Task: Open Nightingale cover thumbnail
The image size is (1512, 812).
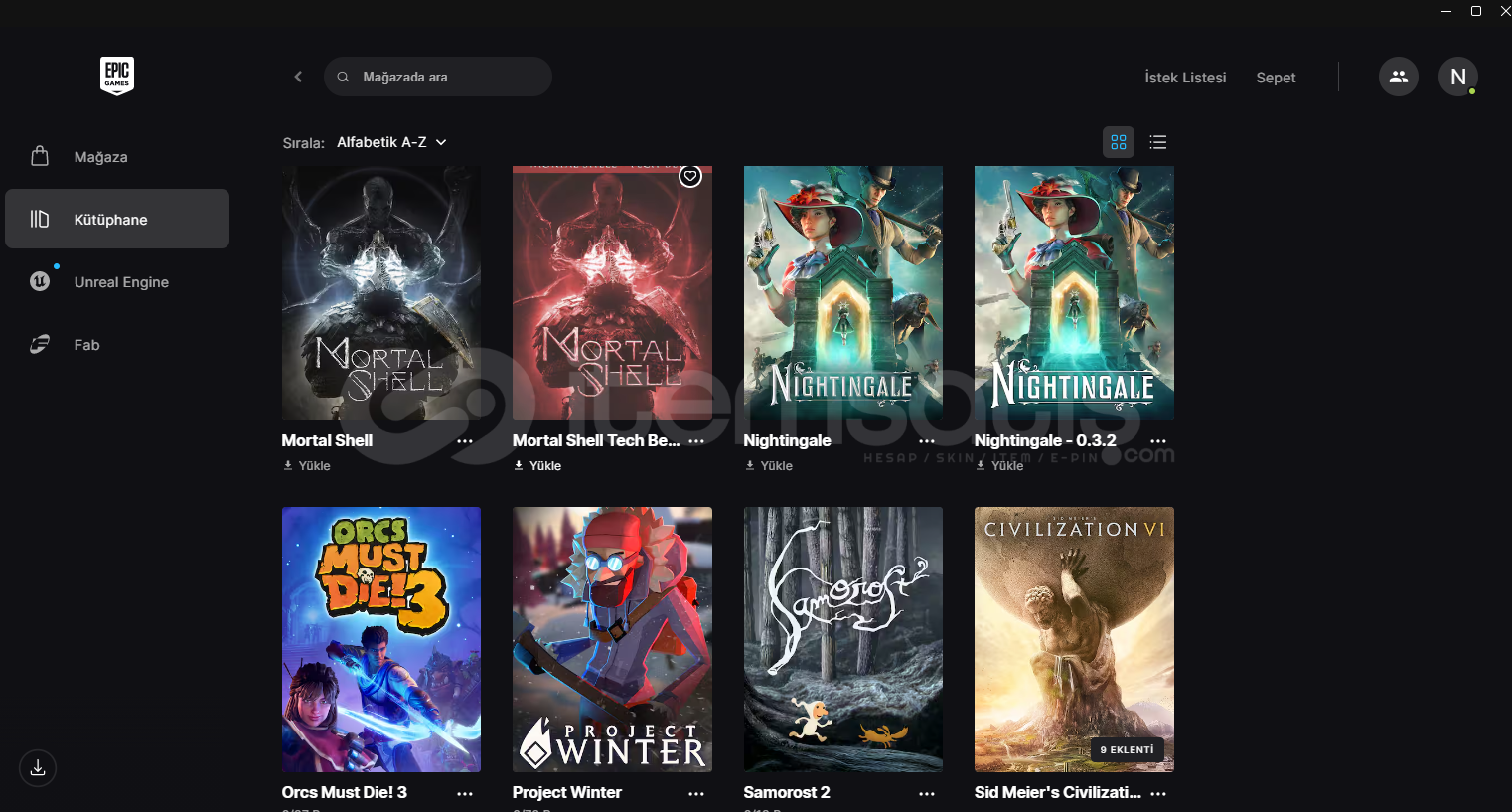Action: [843, 293]
